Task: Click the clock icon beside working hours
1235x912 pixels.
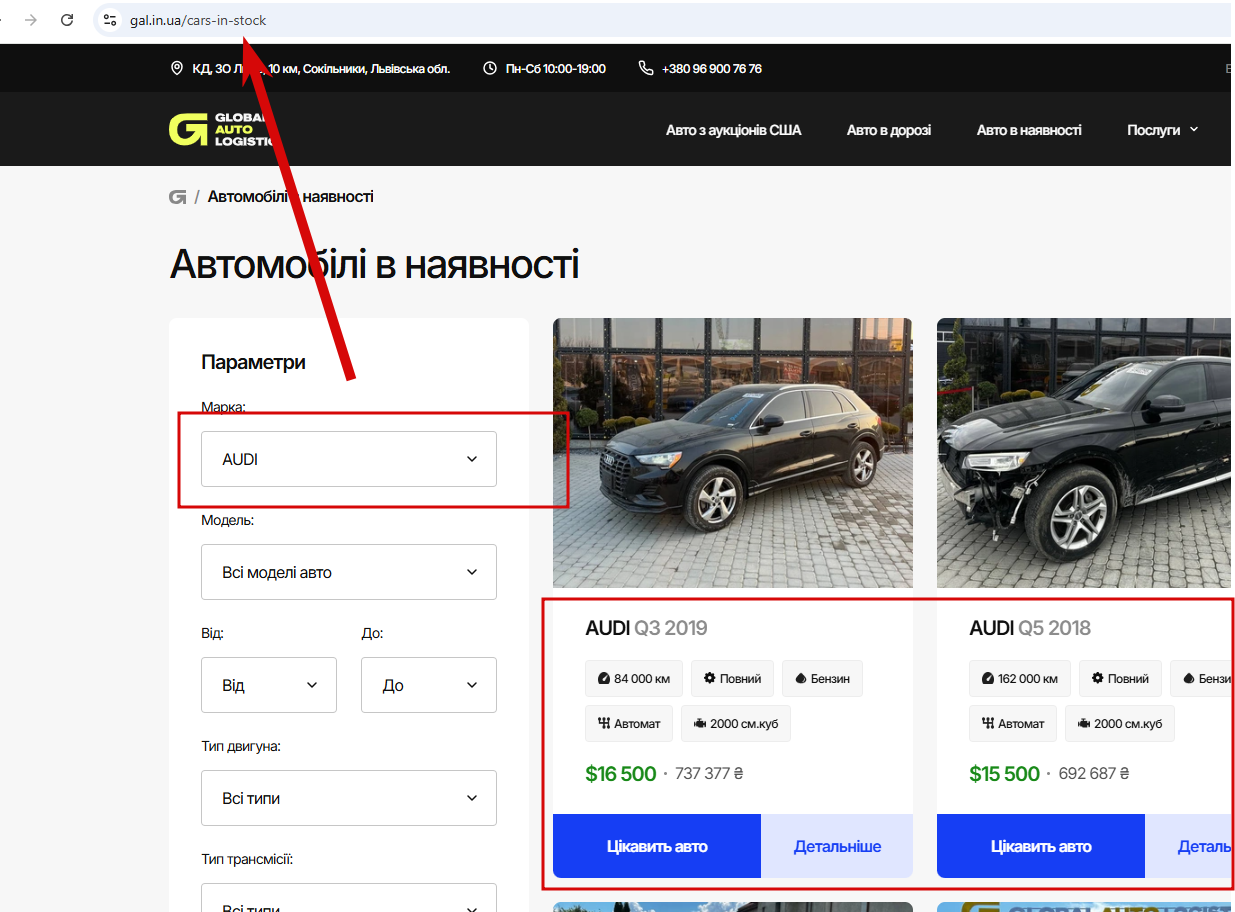Action: pos(490,69)
